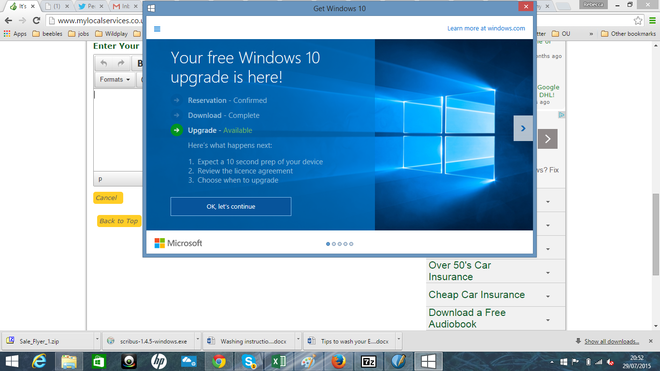Viewport: 660px width, 371px height.
Task: Bookmark this page with the star icon
Action: [638, 20]
